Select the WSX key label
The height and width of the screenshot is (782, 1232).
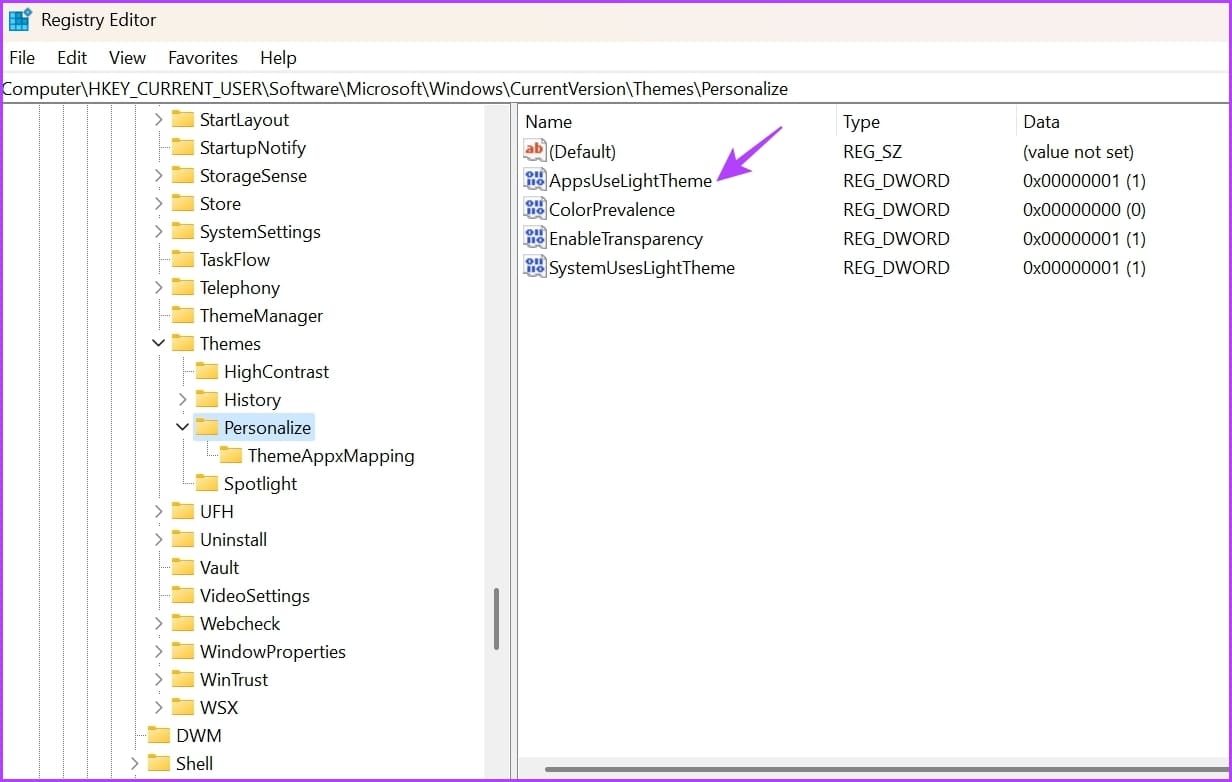[x=219, y=707]
